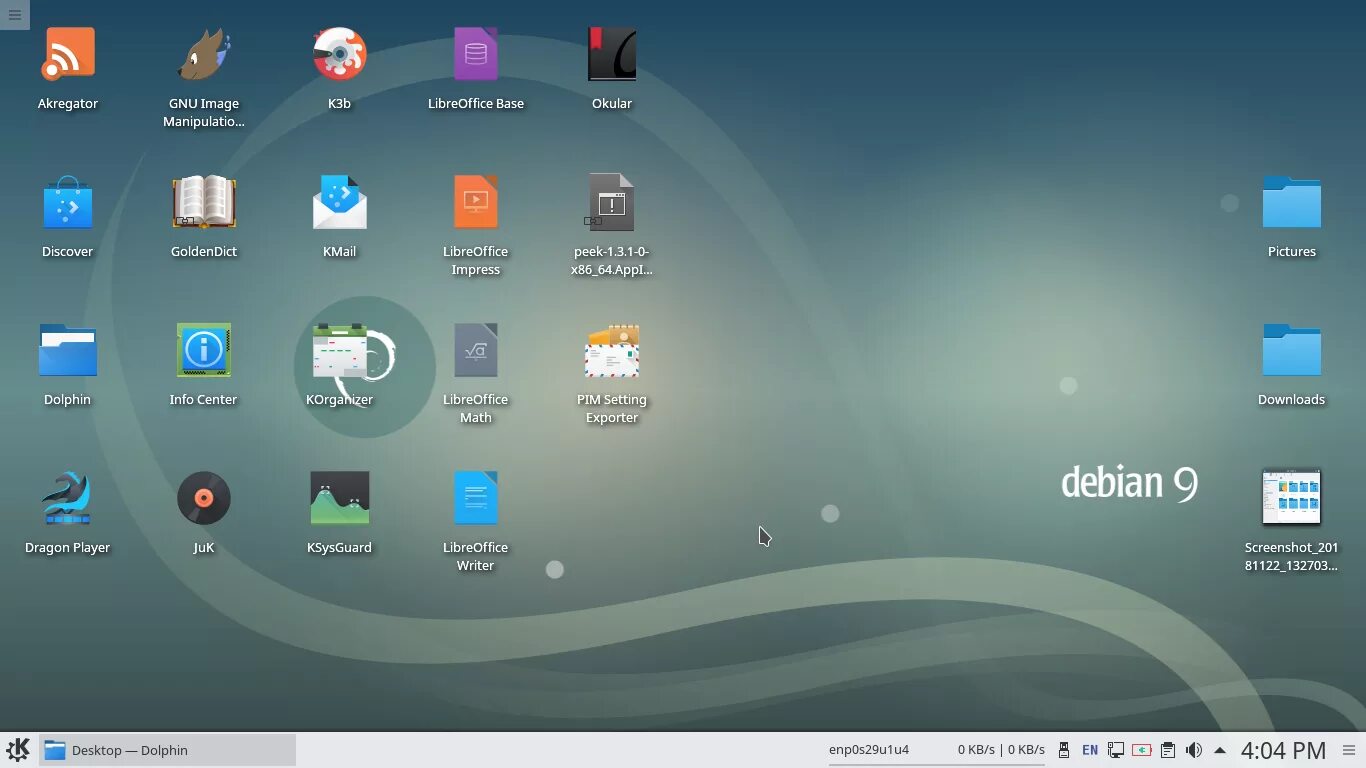Open the Dolphin file manager desktop icon

pyautogui.click(x=68, y=351)
